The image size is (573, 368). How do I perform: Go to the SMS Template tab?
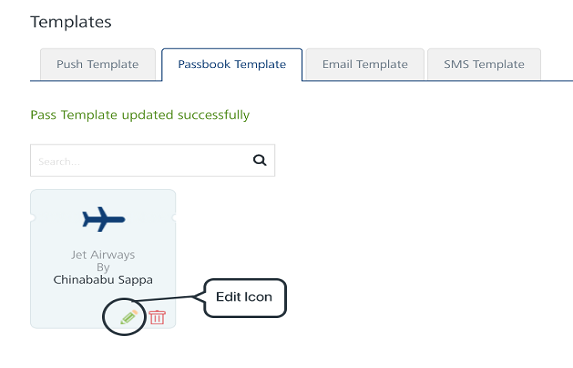(x=484, y=64)
